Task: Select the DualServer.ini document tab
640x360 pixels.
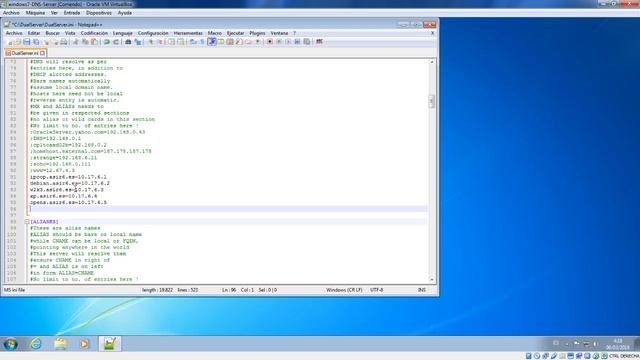Action: pyautogui.click(x=24, y=53)
